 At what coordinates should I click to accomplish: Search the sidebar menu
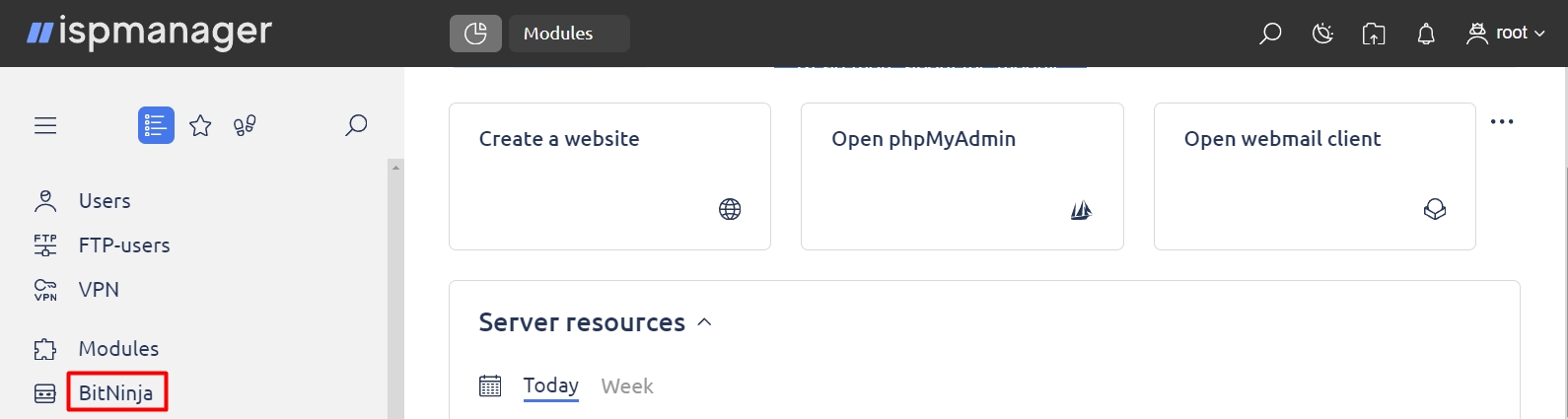(x=356, y=125)
